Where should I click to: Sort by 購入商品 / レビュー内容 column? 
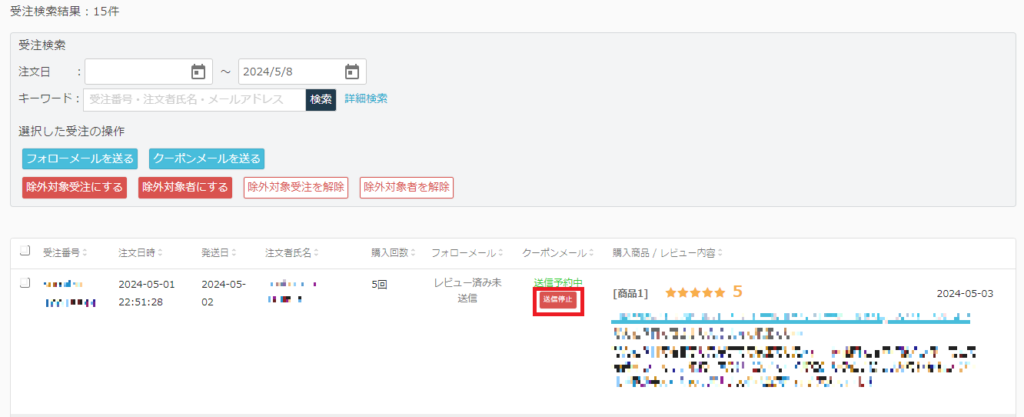tap(667, 253)
